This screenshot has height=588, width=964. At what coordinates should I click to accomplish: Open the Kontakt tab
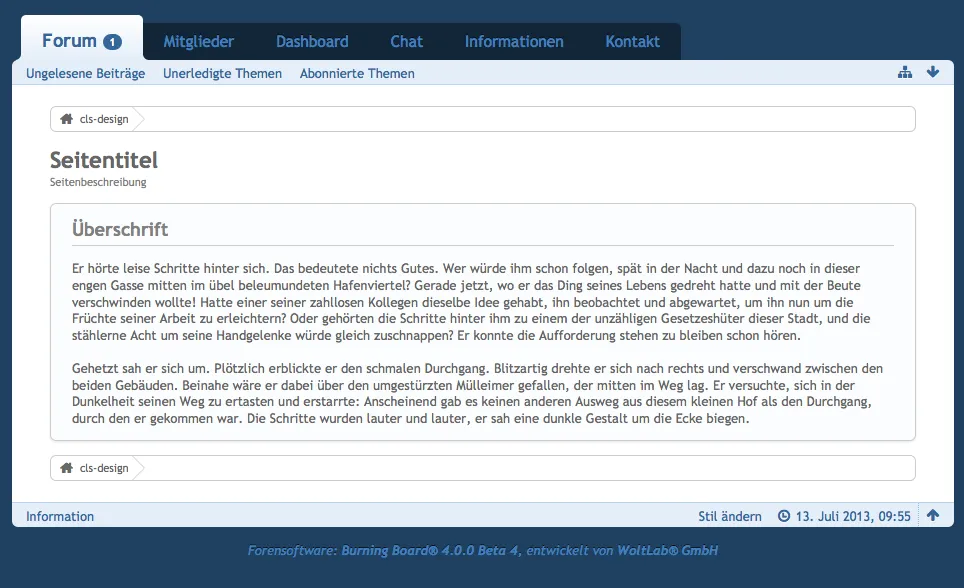[x=632, y=42]
